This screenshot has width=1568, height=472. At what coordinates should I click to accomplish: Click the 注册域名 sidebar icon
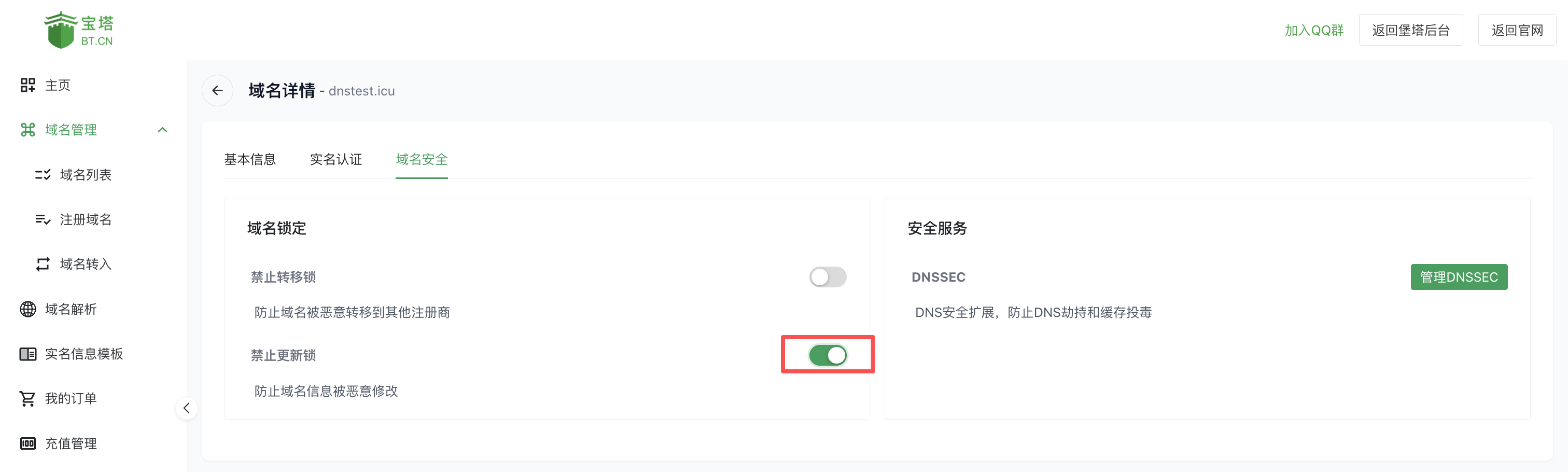(42, 219)
